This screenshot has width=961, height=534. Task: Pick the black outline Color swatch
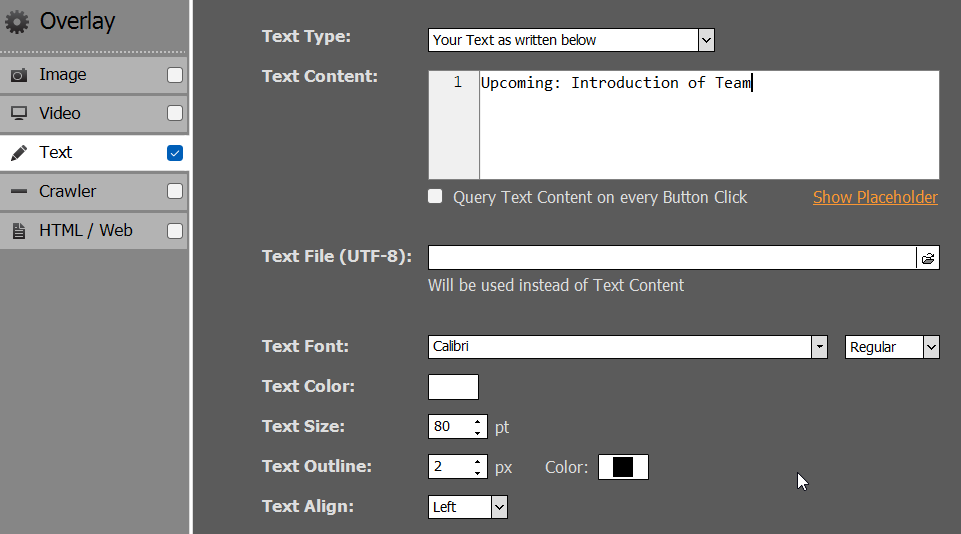(623, 467)
